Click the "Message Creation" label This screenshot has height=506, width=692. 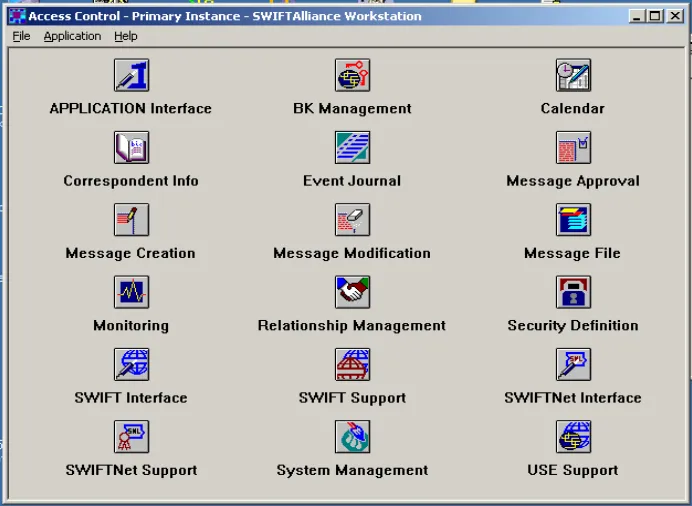[131, 253]
